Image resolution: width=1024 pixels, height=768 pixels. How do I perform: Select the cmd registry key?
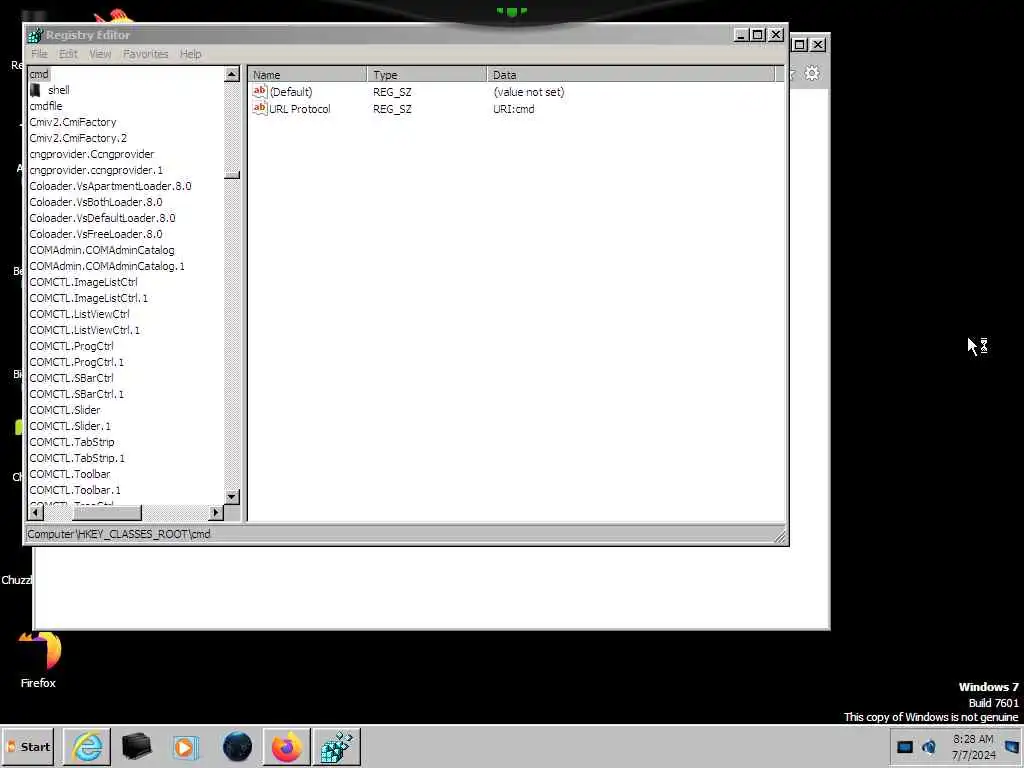[x=39, y=74]
